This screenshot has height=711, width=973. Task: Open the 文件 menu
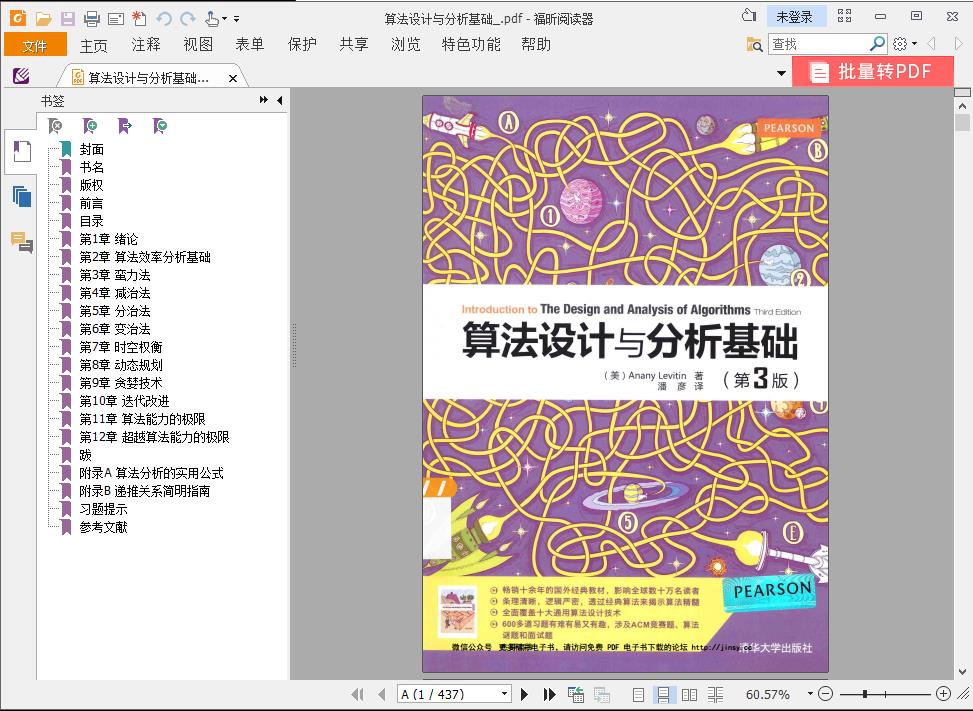tap(35, 45)
